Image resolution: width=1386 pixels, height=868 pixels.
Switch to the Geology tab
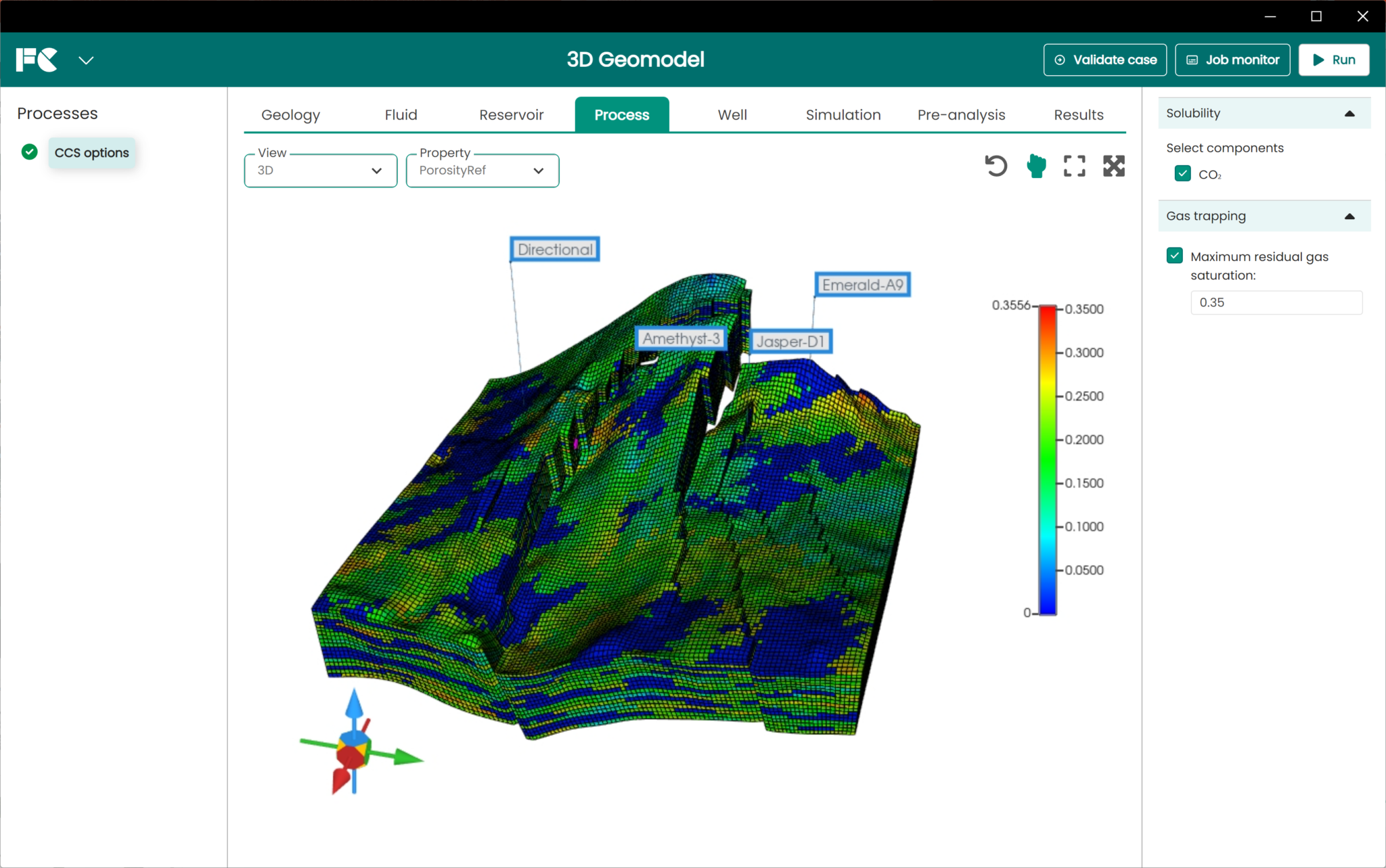click(x=290, y=115)
